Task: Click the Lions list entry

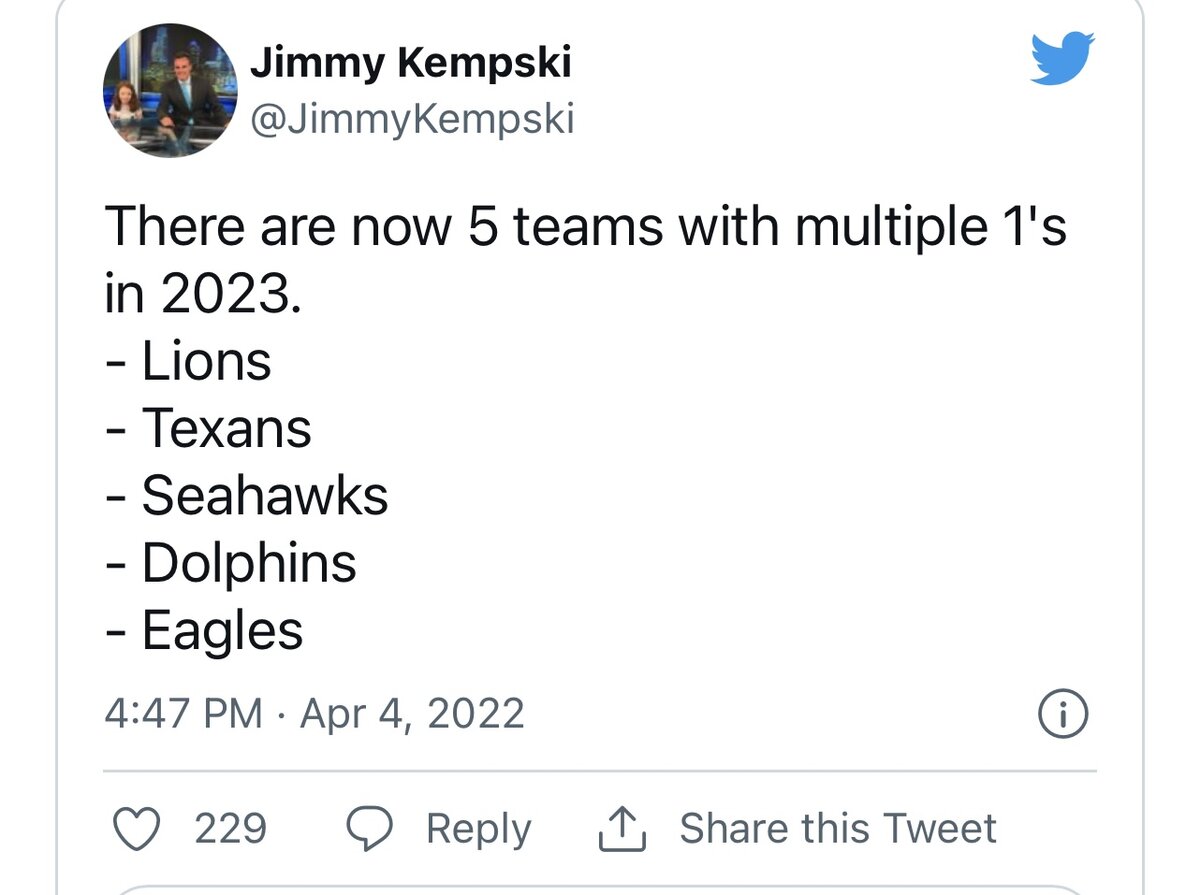Action: 205,361
